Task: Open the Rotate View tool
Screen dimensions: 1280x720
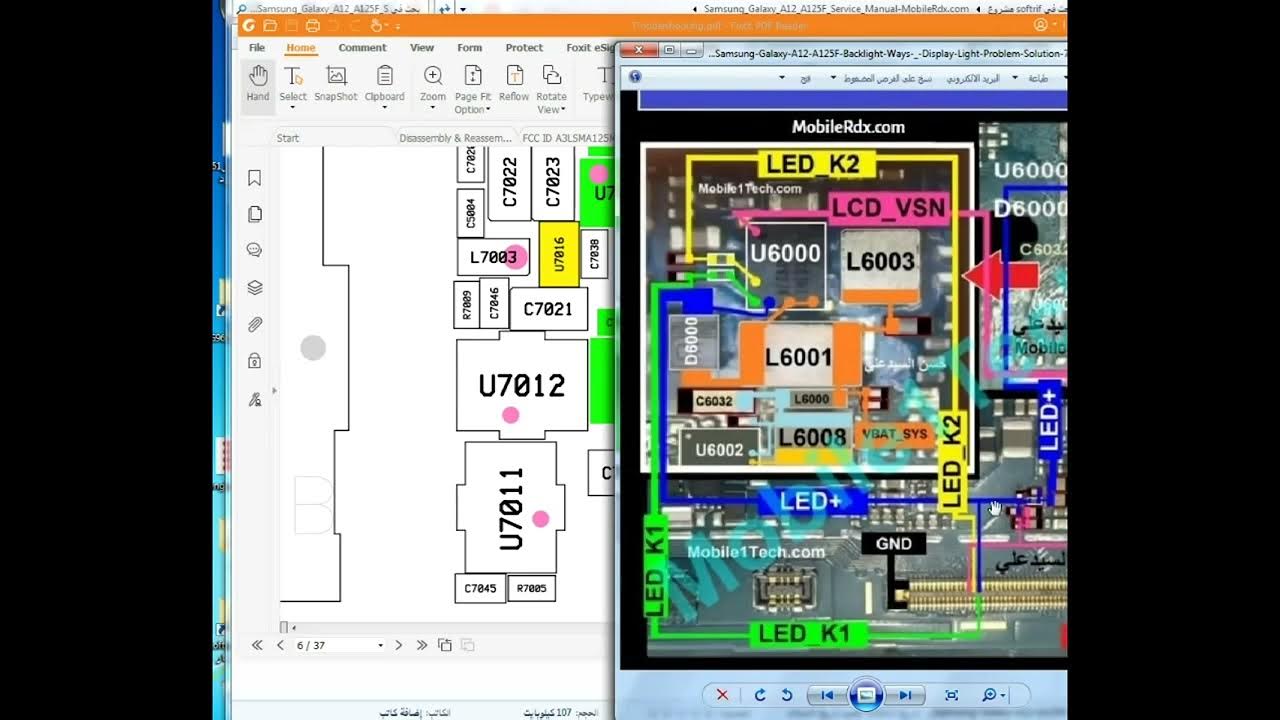Action: point(551,89)
